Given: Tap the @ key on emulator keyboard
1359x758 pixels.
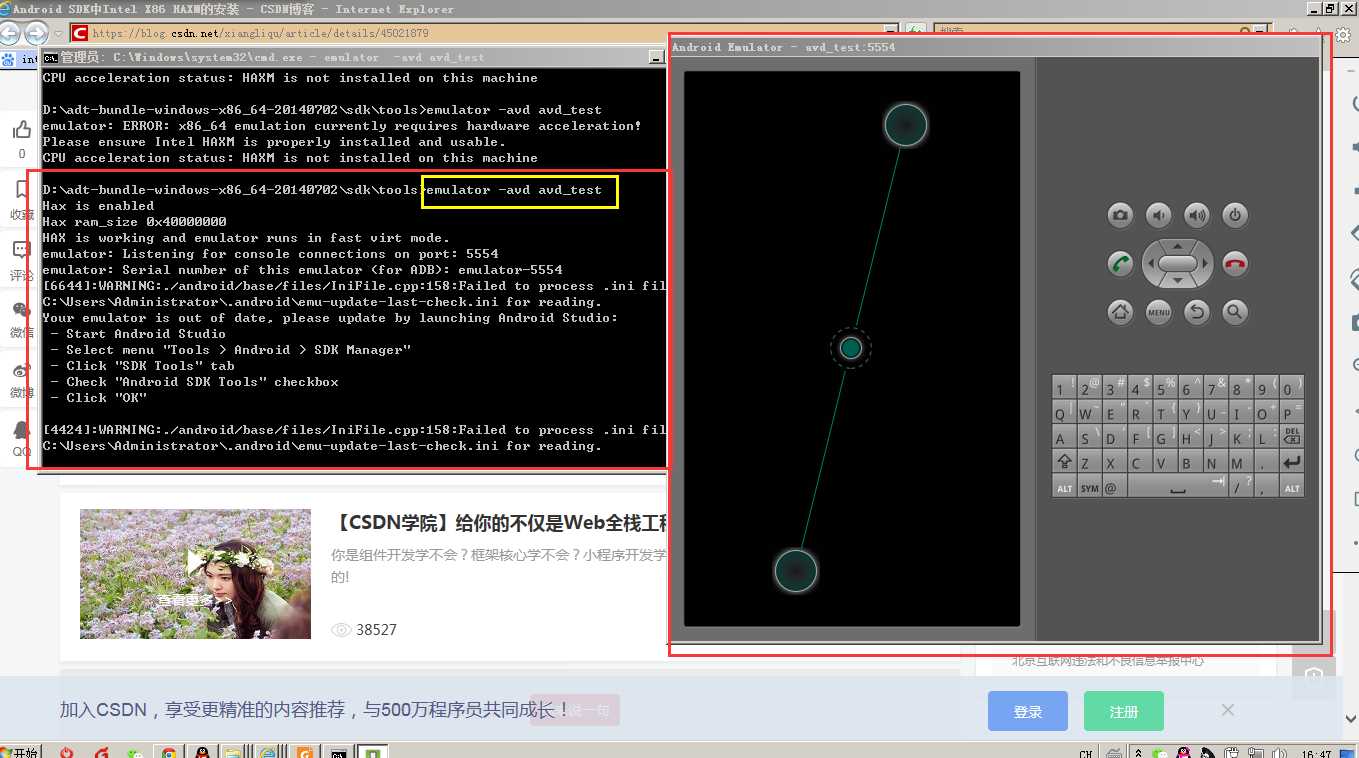Looking at the screenshot, I should (x=1113, y=487).
